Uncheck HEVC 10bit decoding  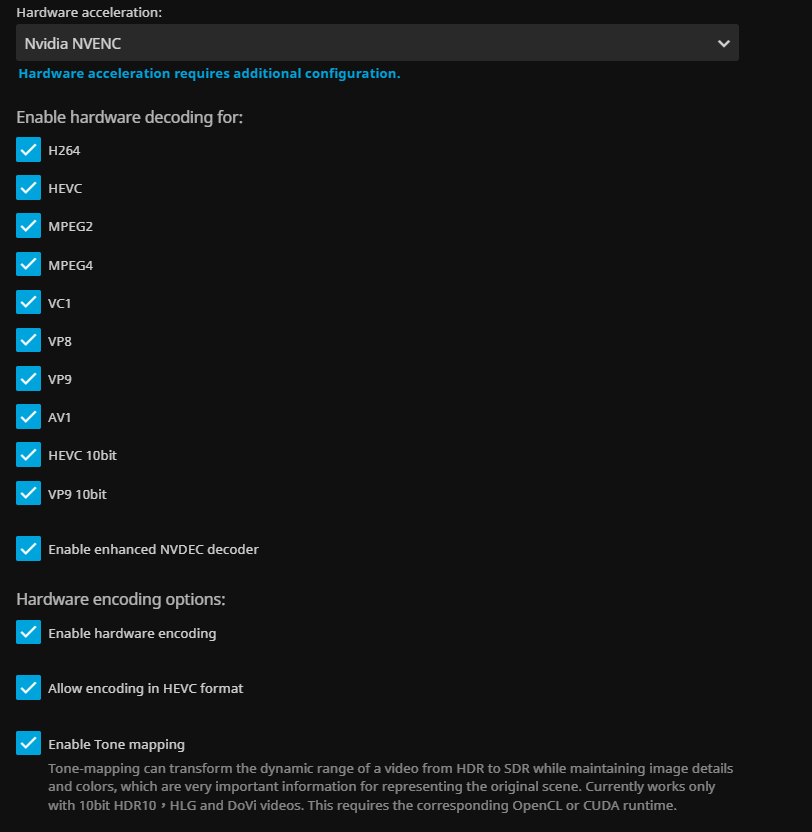click(29, 455)
